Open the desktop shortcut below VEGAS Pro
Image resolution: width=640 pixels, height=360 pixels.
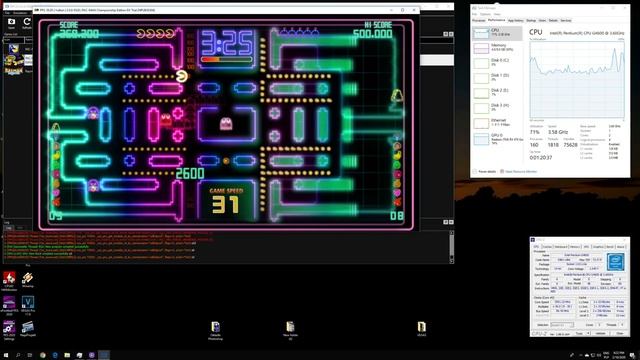click(28, 329)
